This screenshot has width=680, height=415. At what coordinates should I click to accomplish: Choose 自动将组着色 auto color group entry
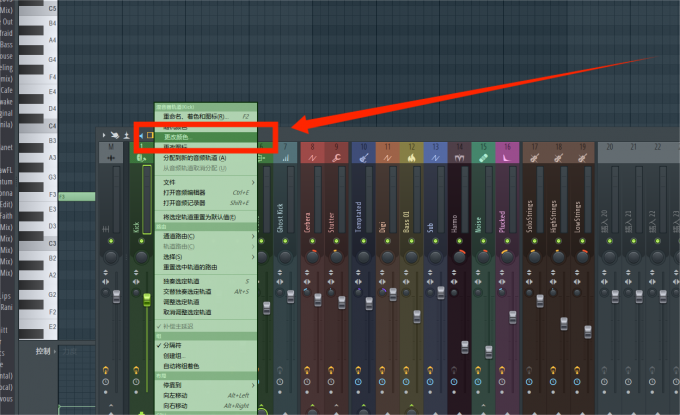click(206, 366)
